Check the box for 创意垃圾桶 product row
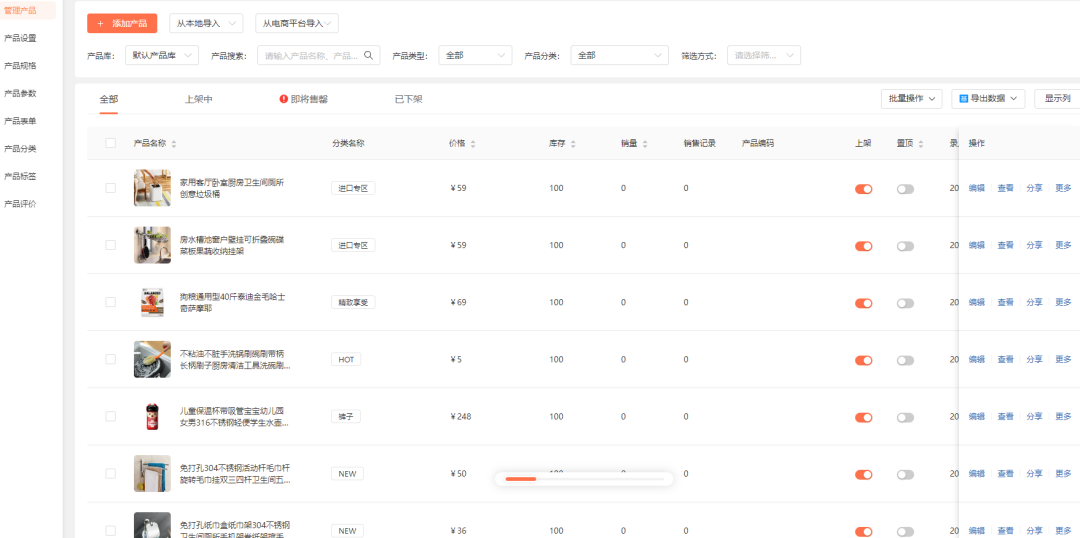This screenshot has height=538, width=1080. (x=110, y=188)
